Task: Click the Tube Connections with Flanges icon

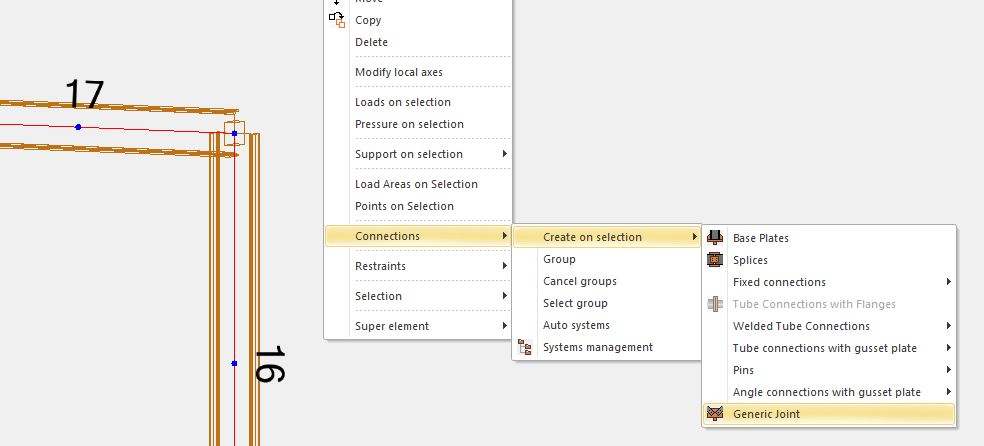Action: point(715,304)
